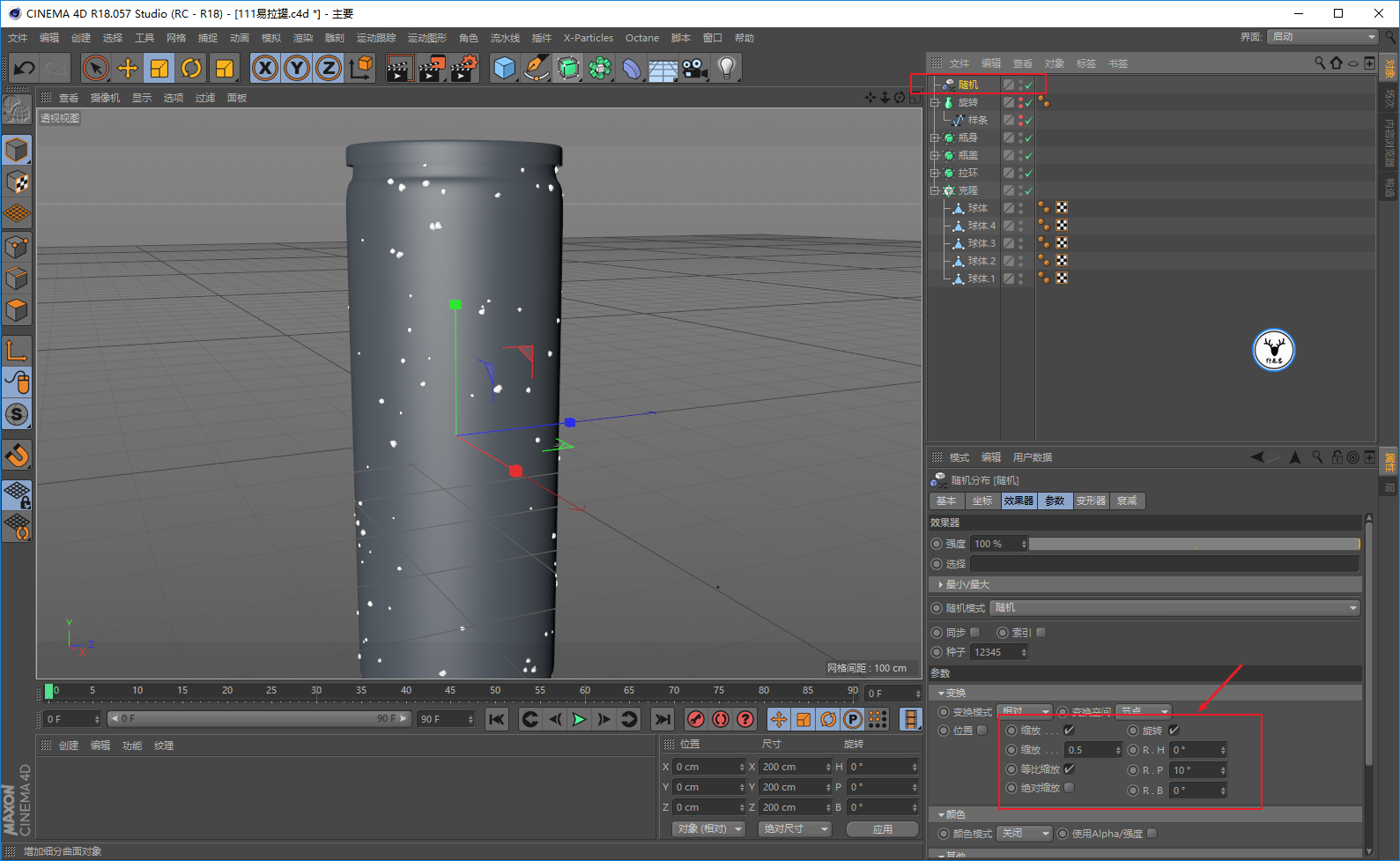Add a camera object
This screenshot has width=1400, height=861.
pyautogui.click(x=694, y=68)
